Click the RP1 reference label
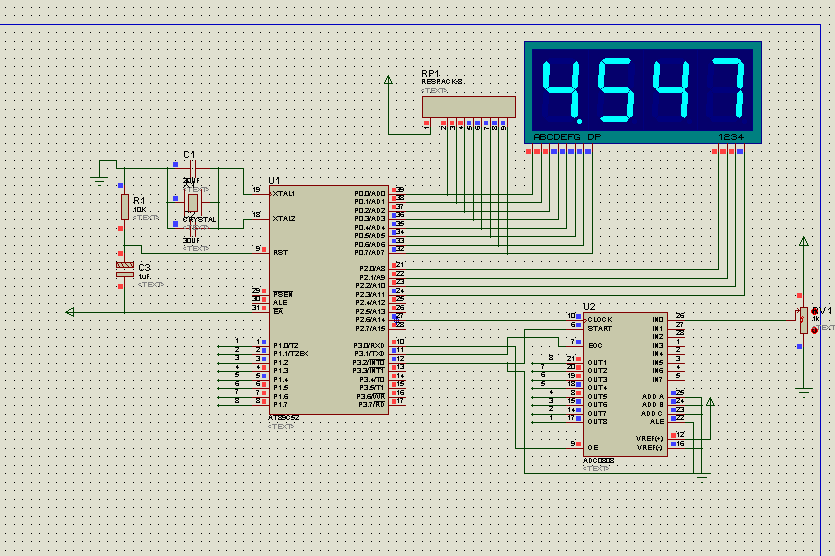Screen dimensions: 835x556 (x=430, y=73)
